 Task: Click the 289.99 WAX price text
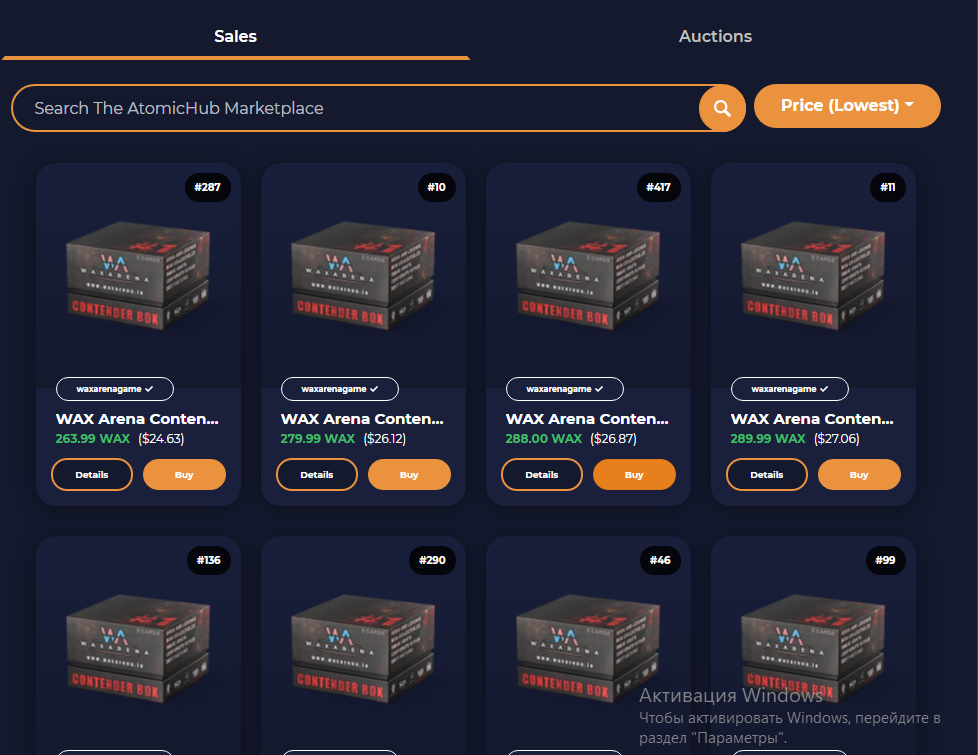(768, 439)
